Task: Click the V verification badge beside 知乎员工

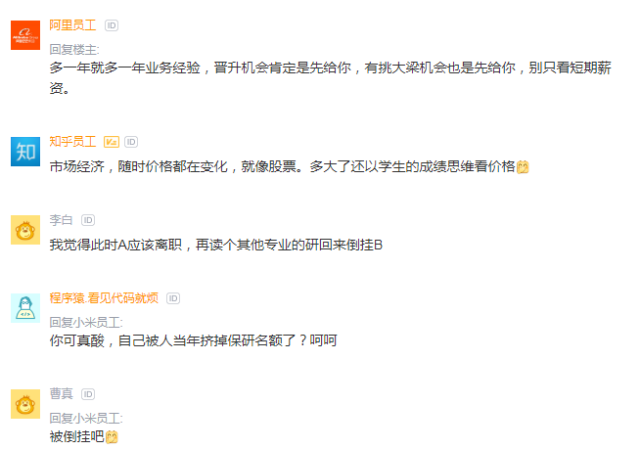Action: pyautogui.click(x=111, y=142)
